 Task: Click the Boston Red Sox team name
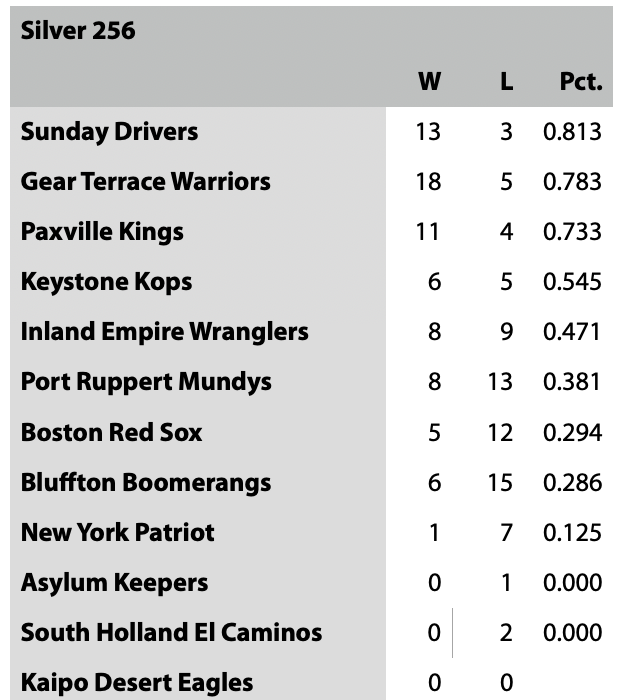click(111, 432)
